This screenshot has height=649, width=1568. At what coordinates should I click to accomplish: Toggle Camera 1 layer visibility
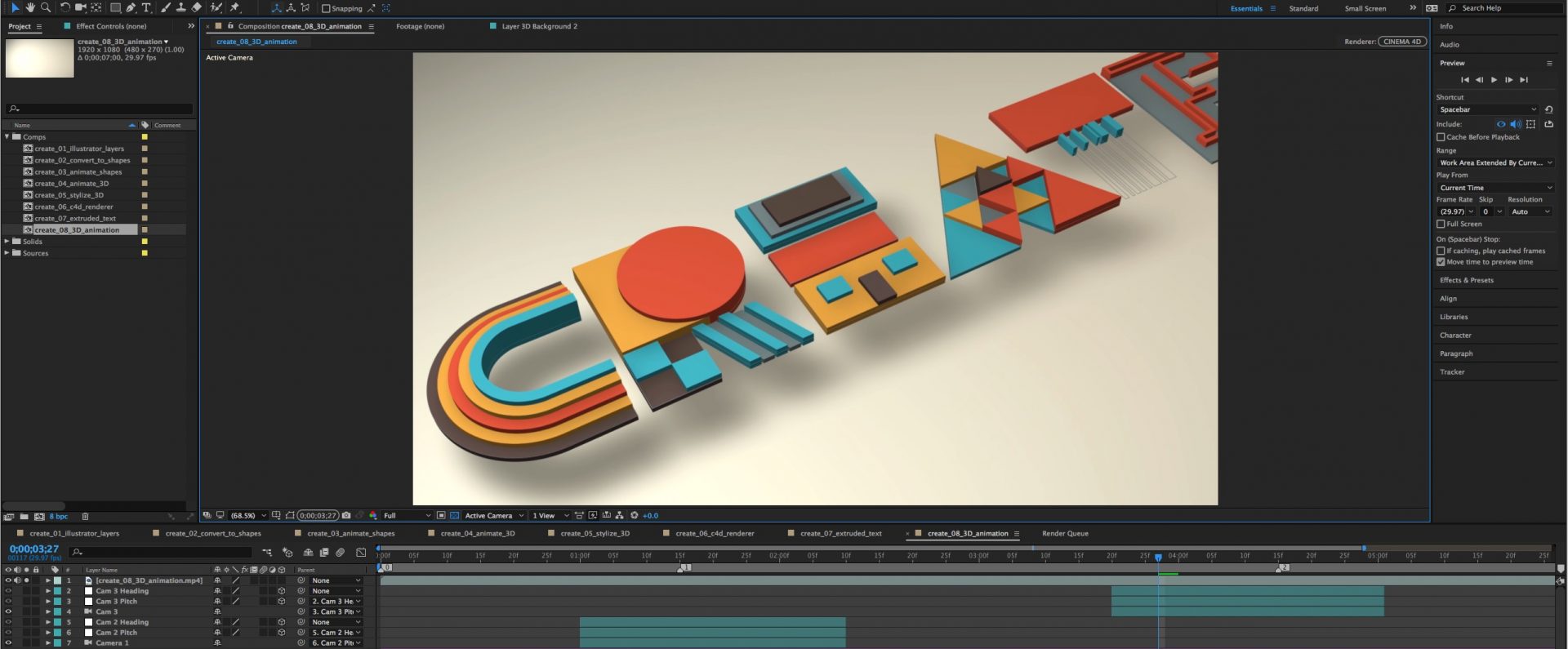8,642
